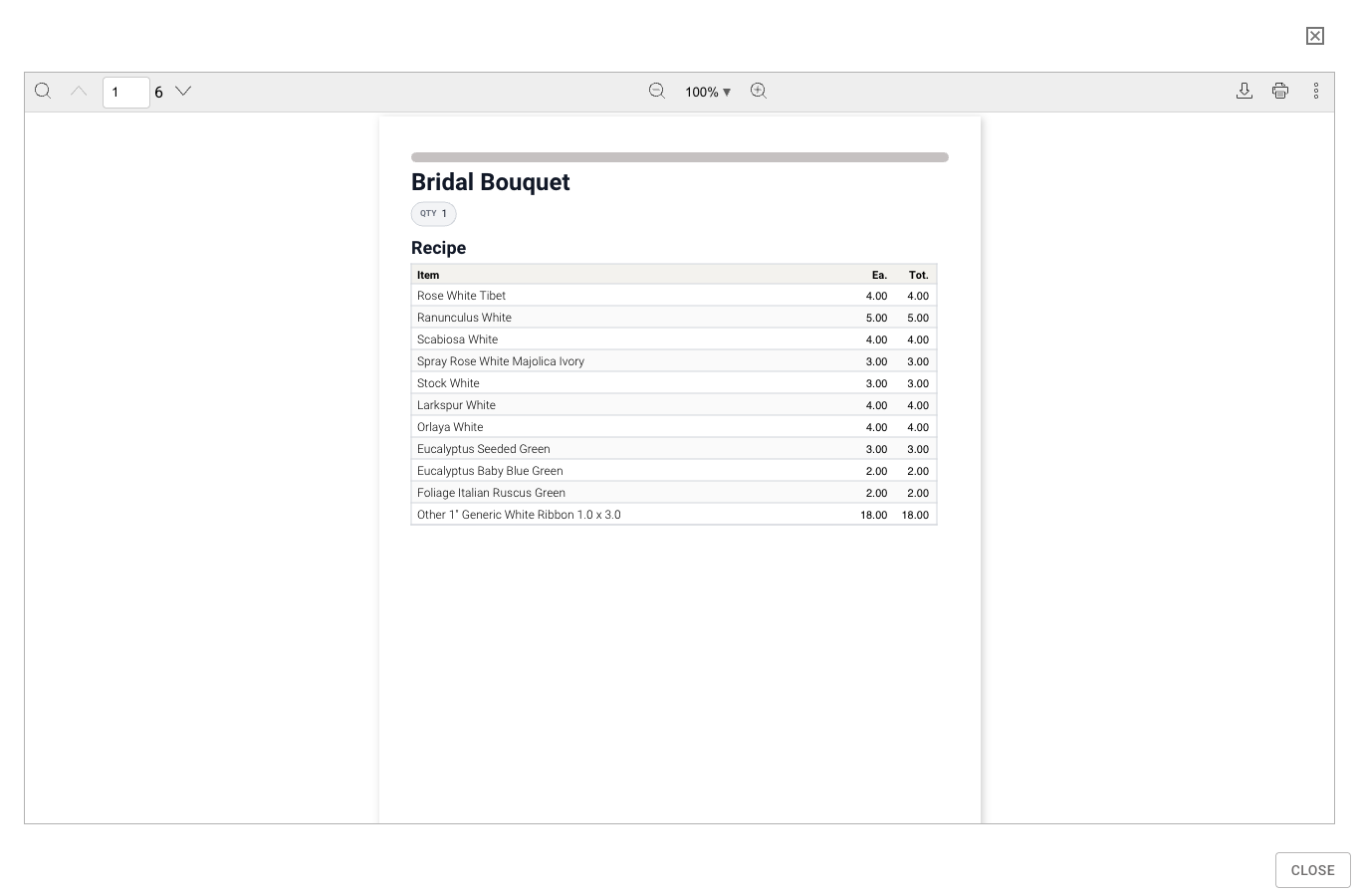Download the document
The height and width of the screenshot is (896, 1359).
tap(1245, 91)
